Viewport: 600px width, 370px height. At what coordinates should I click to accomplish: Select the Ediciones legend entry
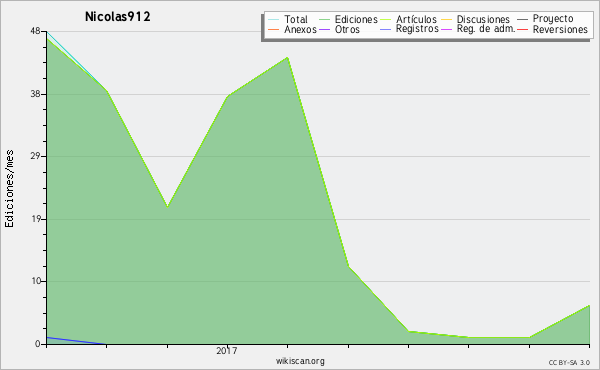pyautogui.click(x=348, y=19)
